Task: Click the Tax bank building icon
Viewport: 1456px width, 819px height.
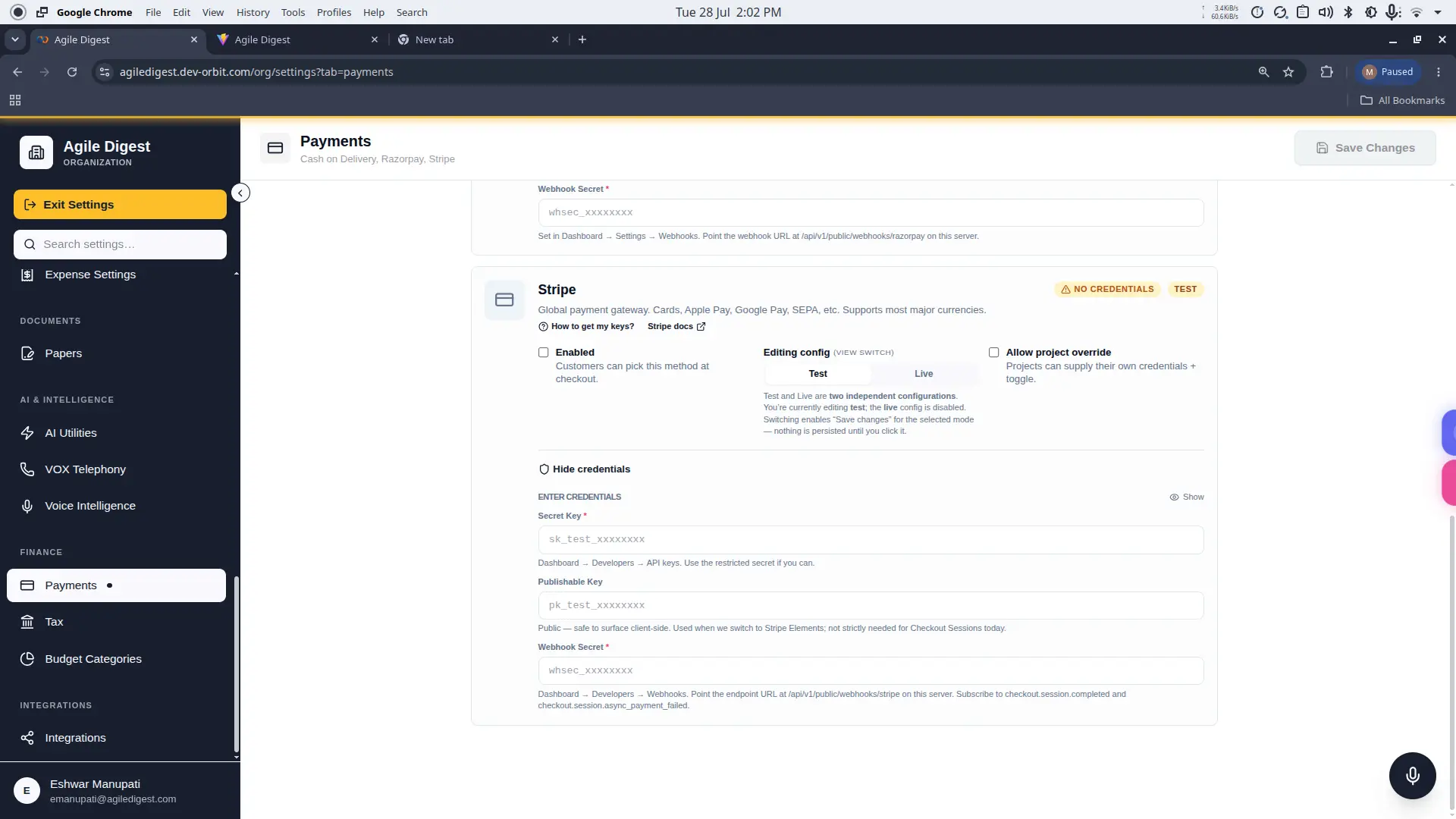Action: pyautogui.click(x=27, y=622)
